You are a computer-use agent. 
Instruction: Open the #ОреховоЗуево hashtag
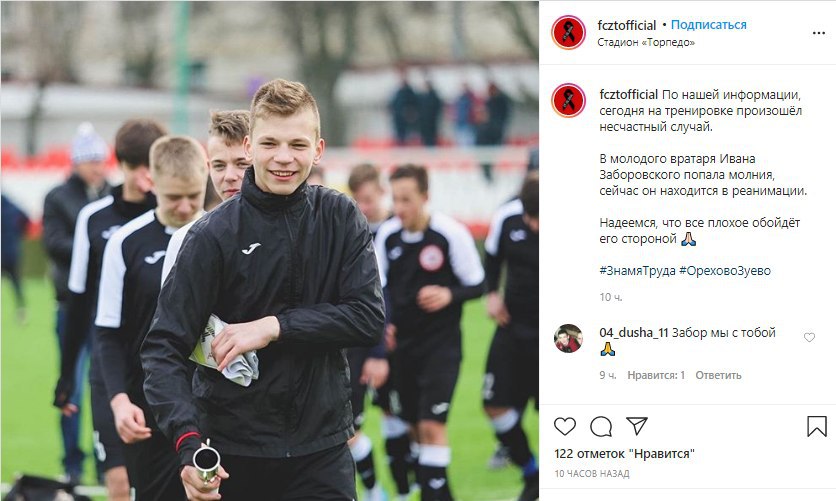click(725, 270)
